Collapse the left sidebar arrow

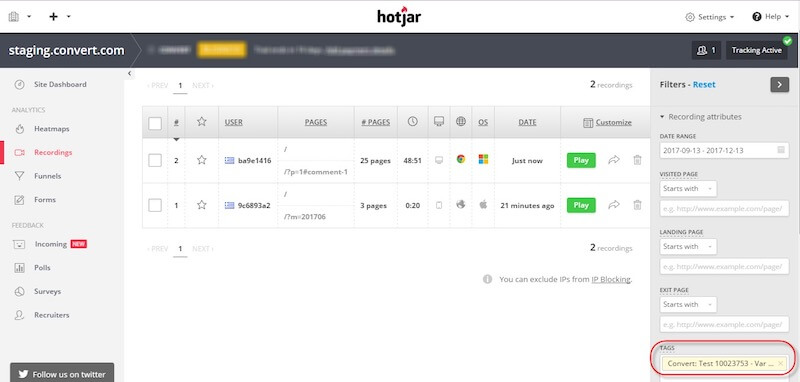[x=129, y=73]
